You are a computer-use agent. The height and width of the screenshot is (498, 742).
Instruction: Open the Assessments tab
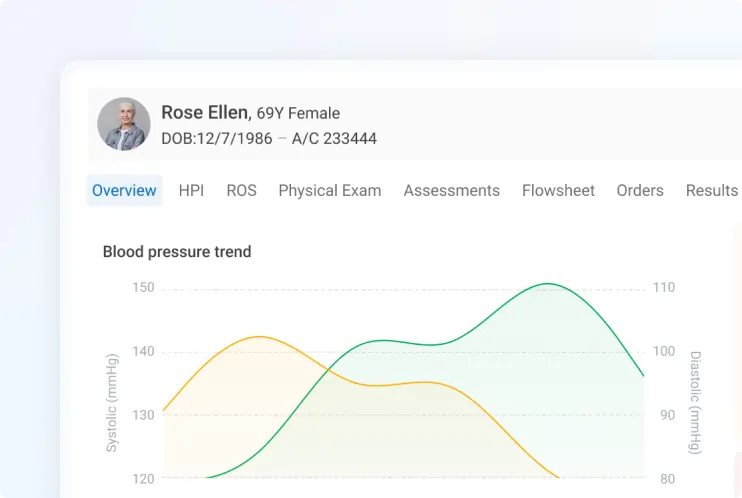coord(451,190)
